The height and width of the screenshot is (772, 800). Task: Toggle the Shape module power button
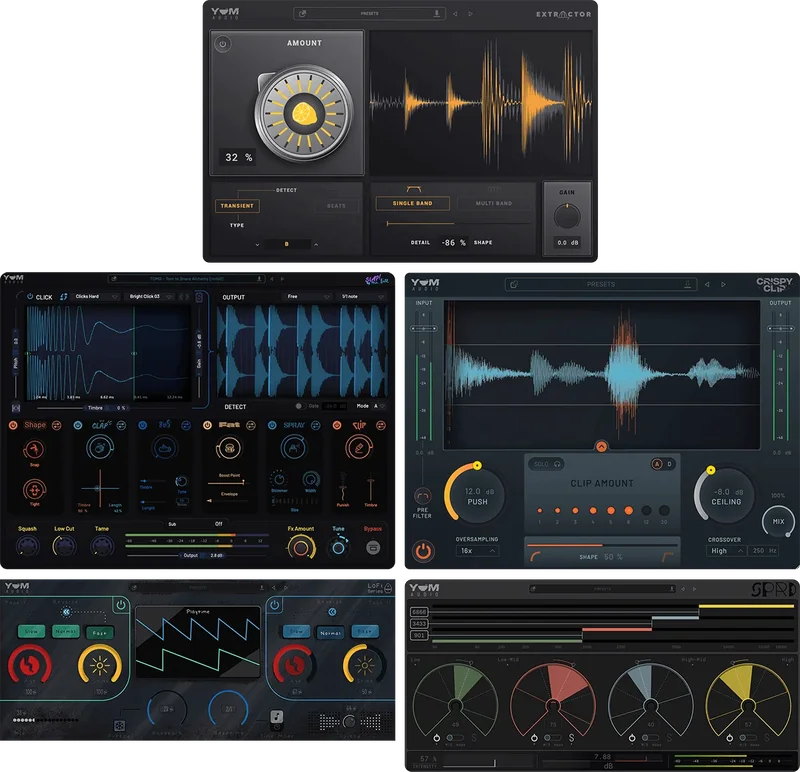coord(13,425)
